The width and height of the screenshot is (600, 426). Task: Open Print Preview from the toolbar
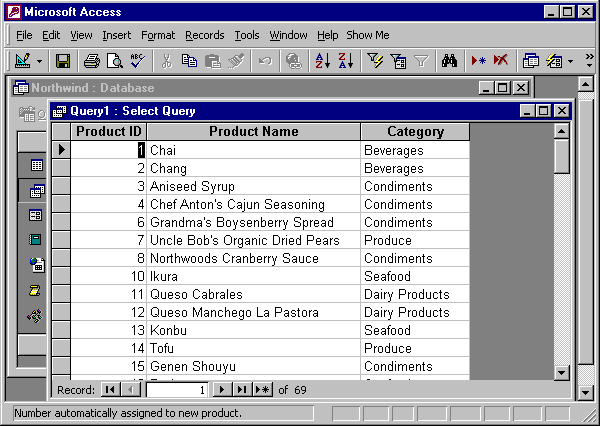[114, 61]
